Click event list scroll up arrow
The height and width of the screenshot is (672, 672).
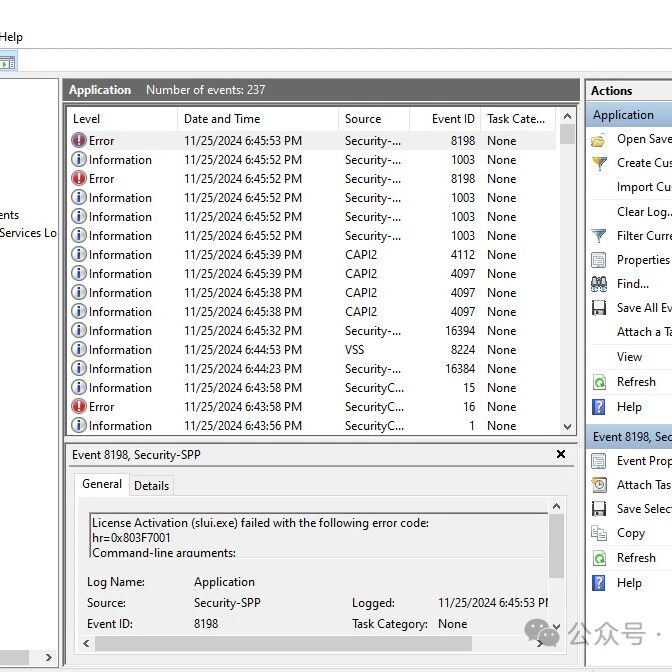click(567, 116)
